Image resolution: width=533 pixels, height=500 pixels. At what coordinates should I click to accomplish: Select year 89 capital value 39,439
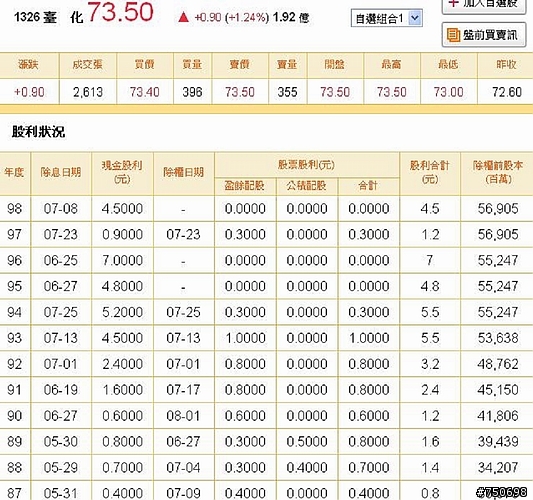pyautogui.click(x=498, y=442)
